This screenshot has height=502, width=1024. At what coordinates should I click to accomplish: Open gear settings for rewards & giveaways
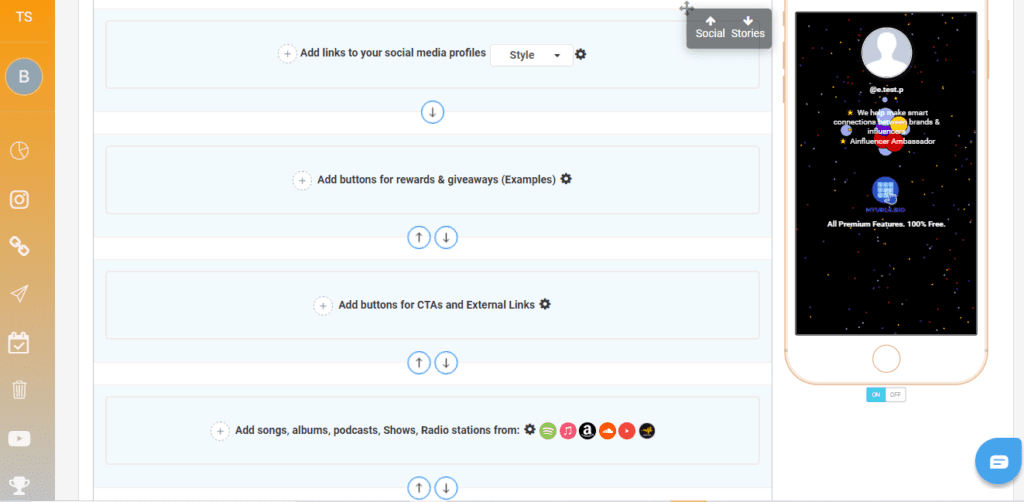(x=566, y=179)
